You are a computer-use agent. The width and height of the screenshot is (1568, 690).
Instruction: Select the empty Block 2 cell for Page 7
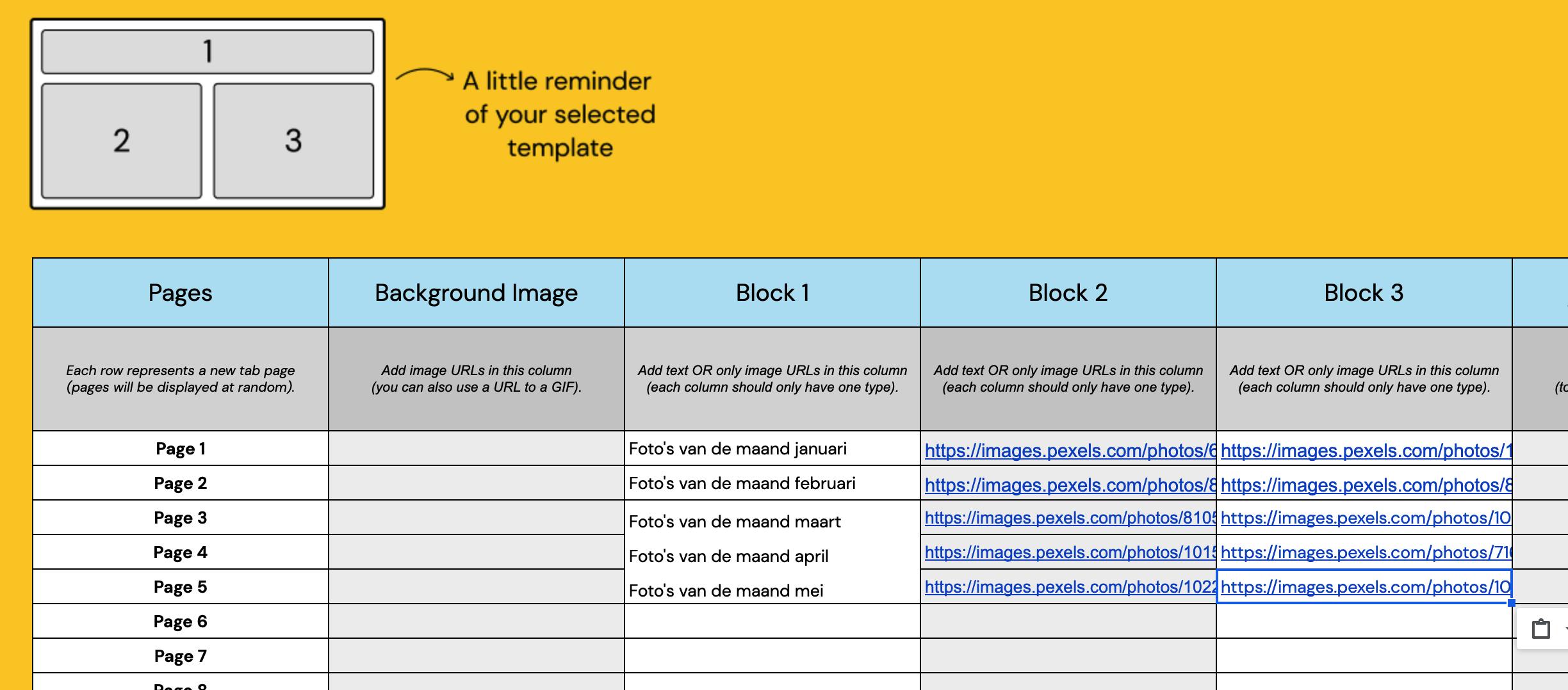pos(1068,656)
